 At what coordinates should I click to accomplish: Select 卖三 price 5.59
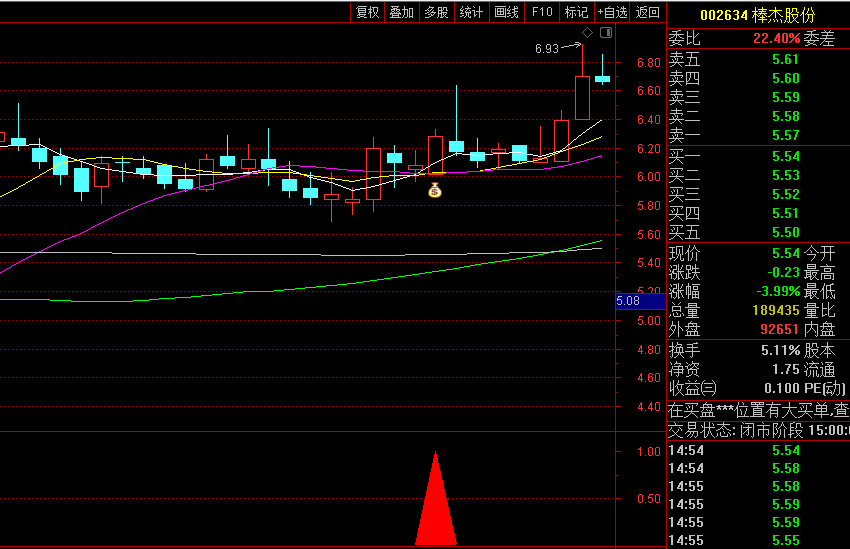coord(785,97)
